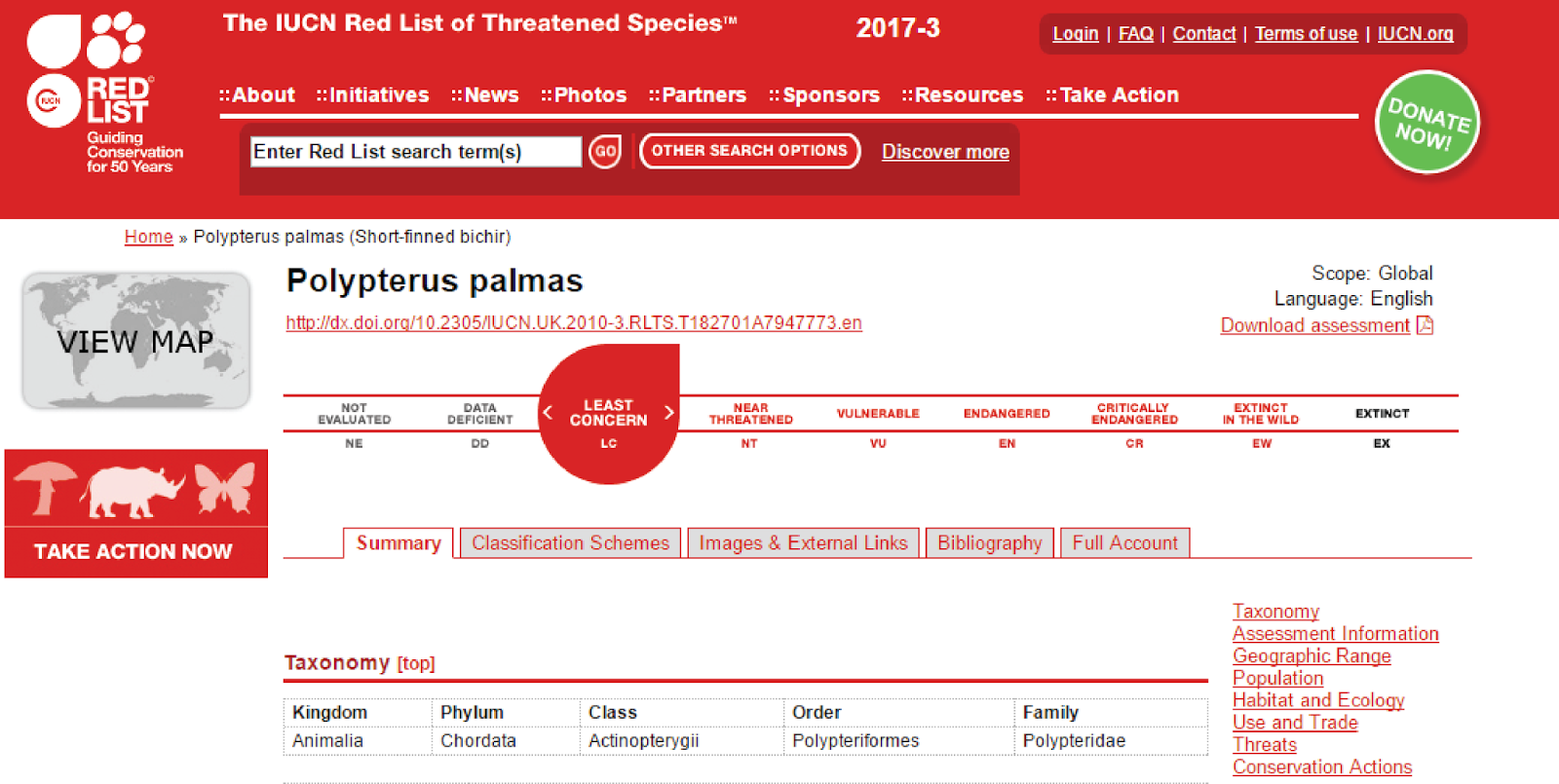Viewport: 1559px width, 784px height.
Task: Jump to Conservation Actions section
Action: click(1322, 767)
